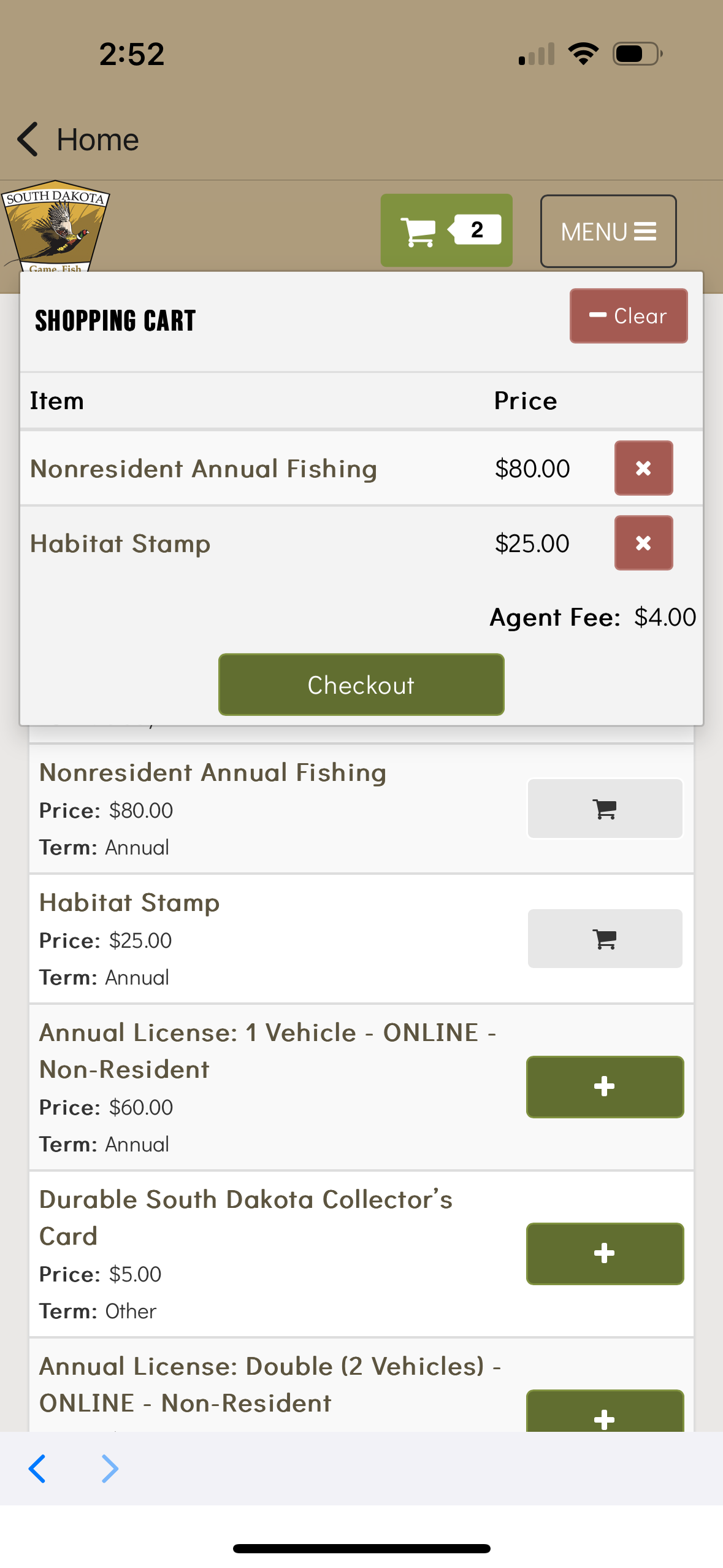Add Durable South Dakota Collector's Card
Viewport: 723px width, 1568px height.
(x=605, y=1253)
